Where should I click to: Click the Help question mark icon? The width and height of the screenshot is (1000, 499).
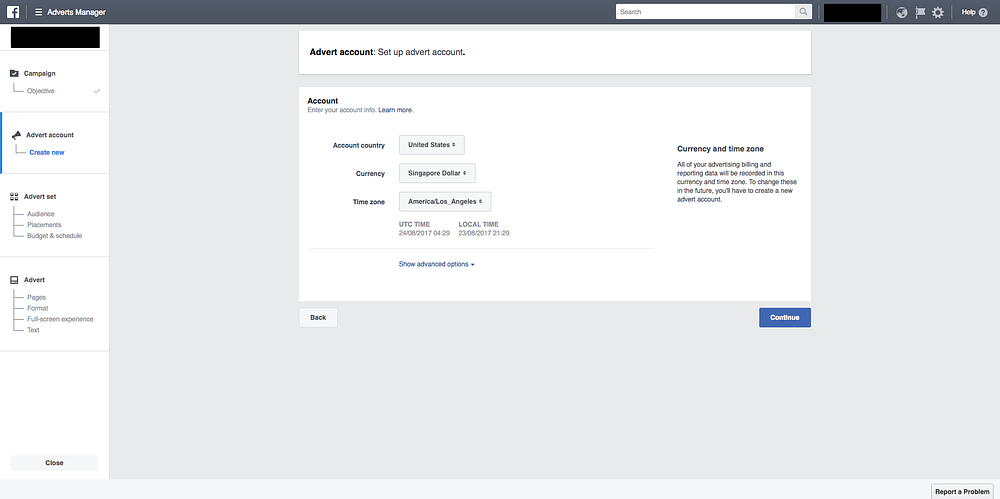[x=983, y=12]
